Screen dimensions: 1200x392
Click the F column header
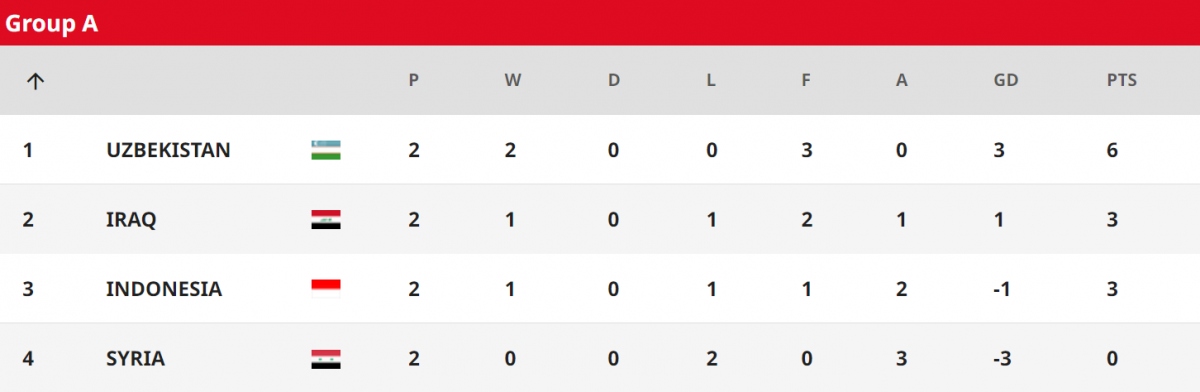pyautogui.click(x=806, y=81)
